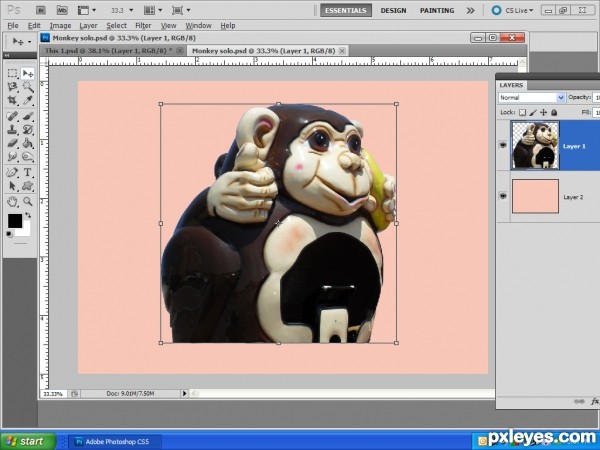Select the Brush tool
This screenshot has height=450, width=600.
tap(28, 116)
